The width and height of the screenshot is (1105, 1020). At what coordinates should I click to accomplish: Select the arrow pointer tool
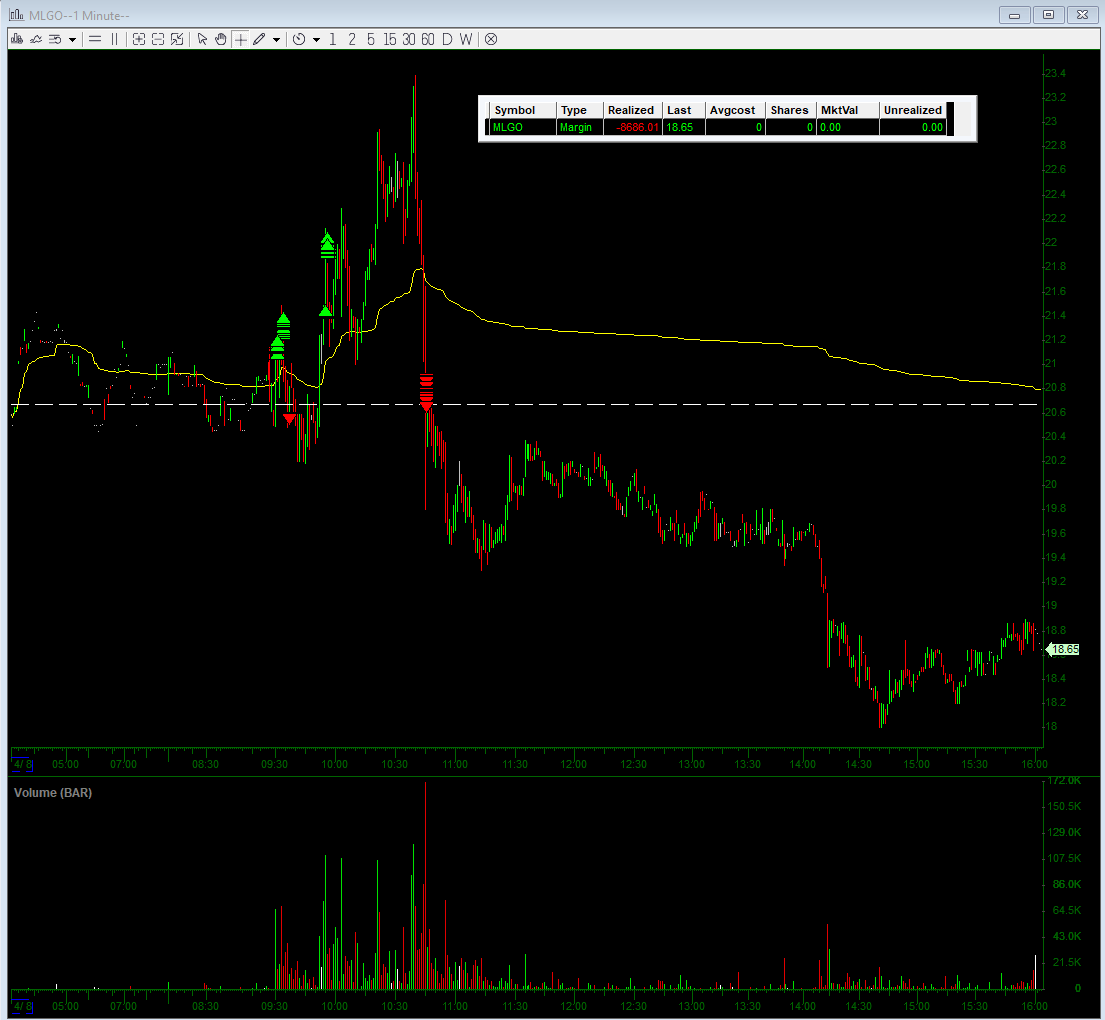tap(202, 39)
